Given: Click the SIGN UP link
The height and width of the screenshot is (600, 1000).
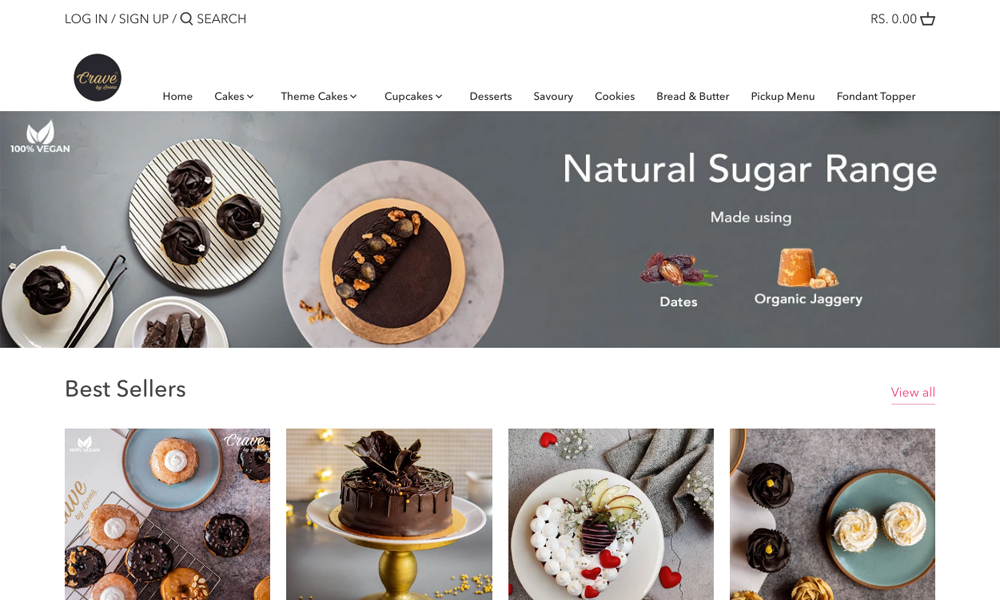Looking at the screenshot, I should [x=143, y=19].
